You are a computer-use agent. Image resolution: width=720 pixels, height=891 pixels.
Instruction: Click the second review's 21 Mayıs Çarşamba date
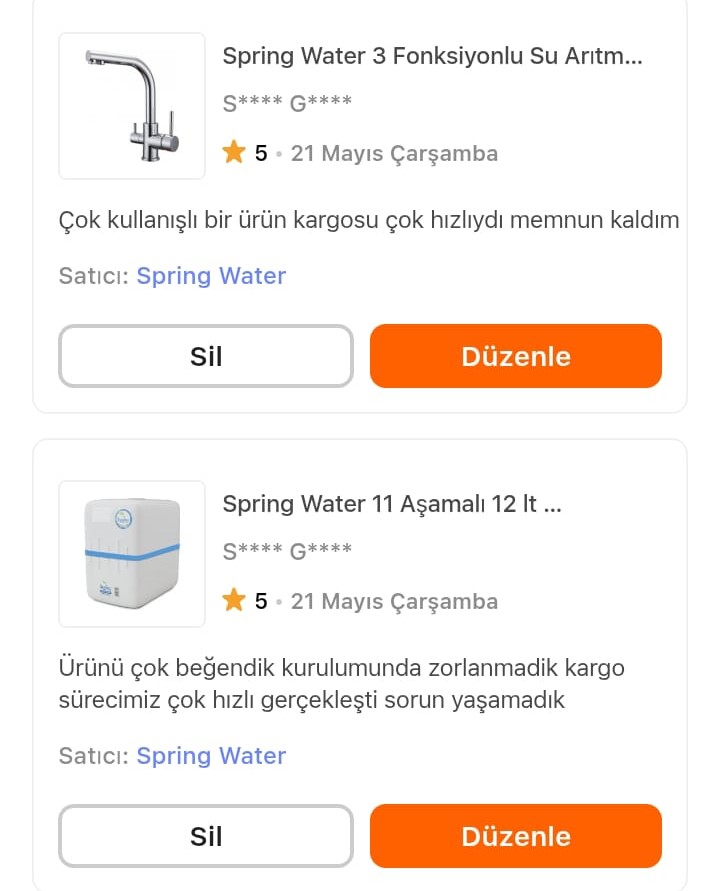click(394, 602)
